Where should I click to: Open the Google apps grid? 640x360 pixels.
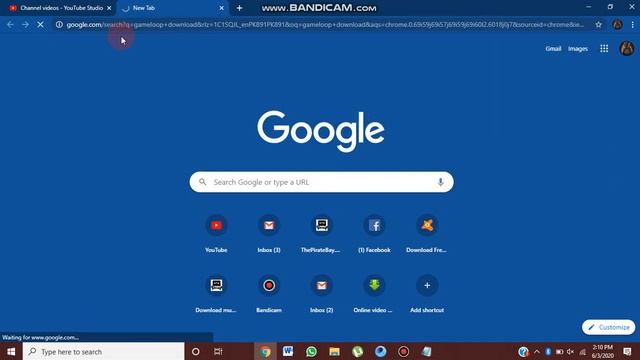pyautogui.click(x=604, y=49)
